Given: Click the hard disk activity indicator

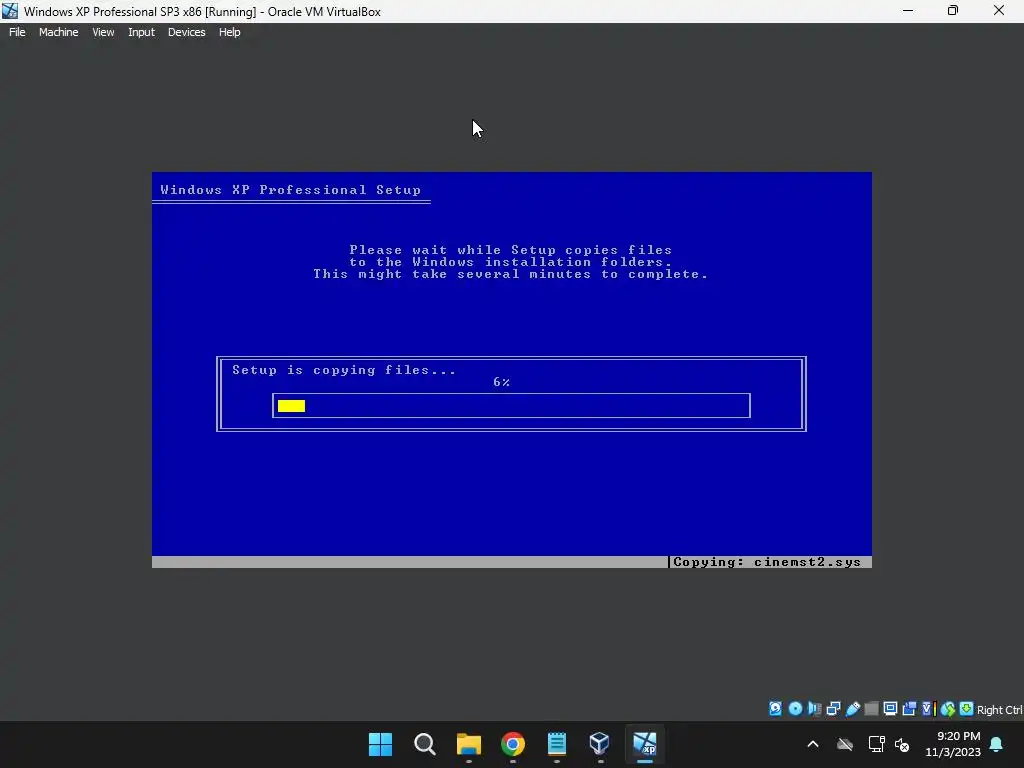Looking at the screenshot, I should click(x=775, y=709).
